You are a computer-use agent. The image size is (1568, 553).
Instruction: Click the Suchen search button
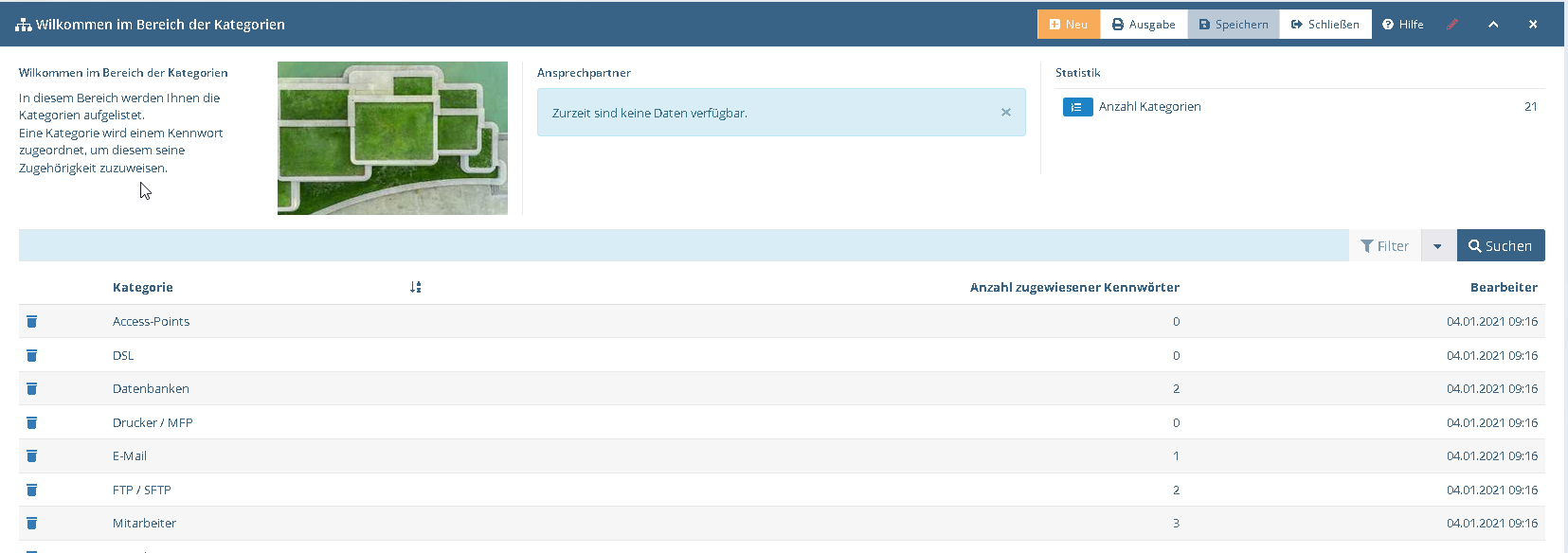tap(1500, 246)
